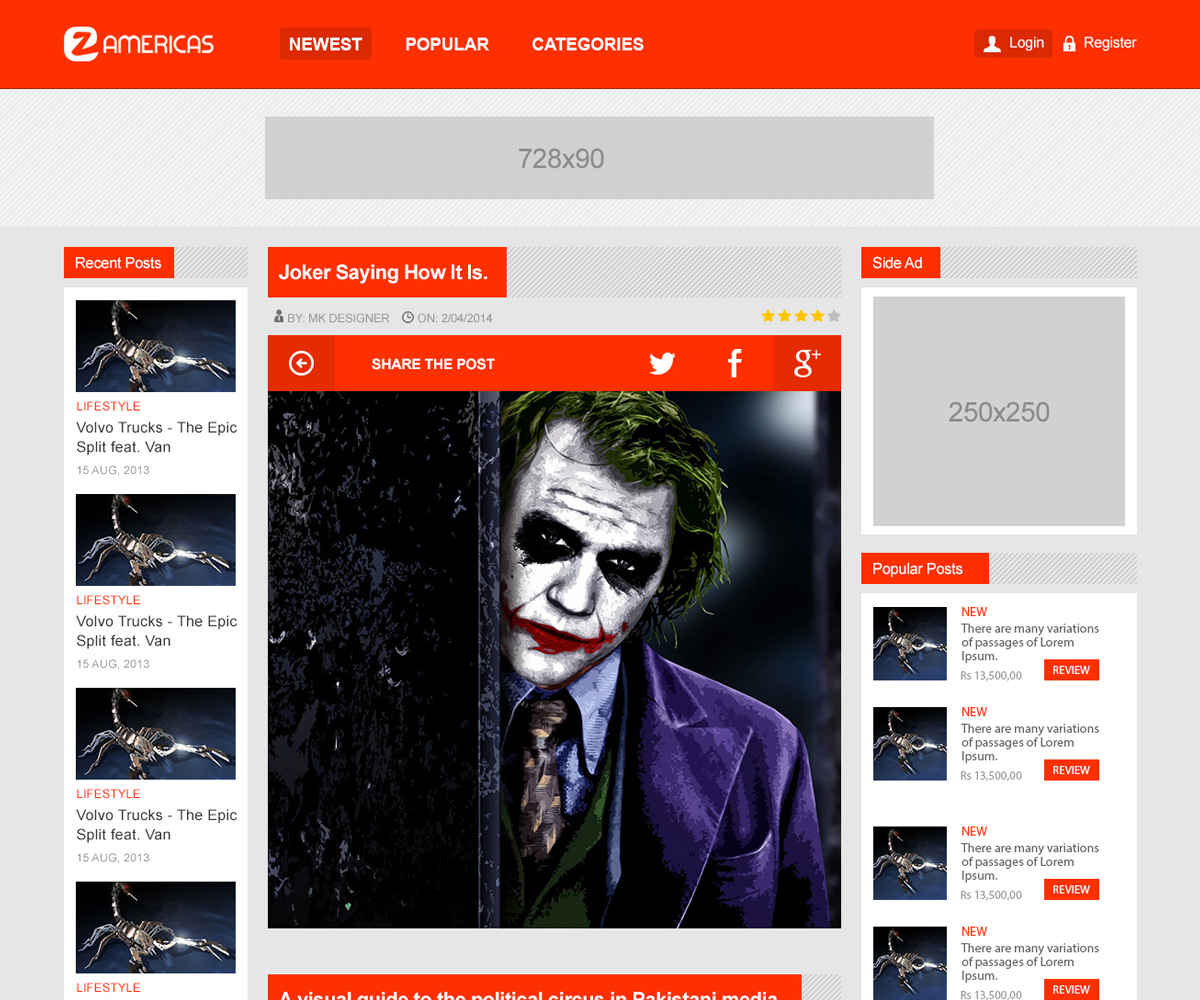Click LIFESTYLE tag on third recent post
1200x1000 pixels.
point(108,794)
